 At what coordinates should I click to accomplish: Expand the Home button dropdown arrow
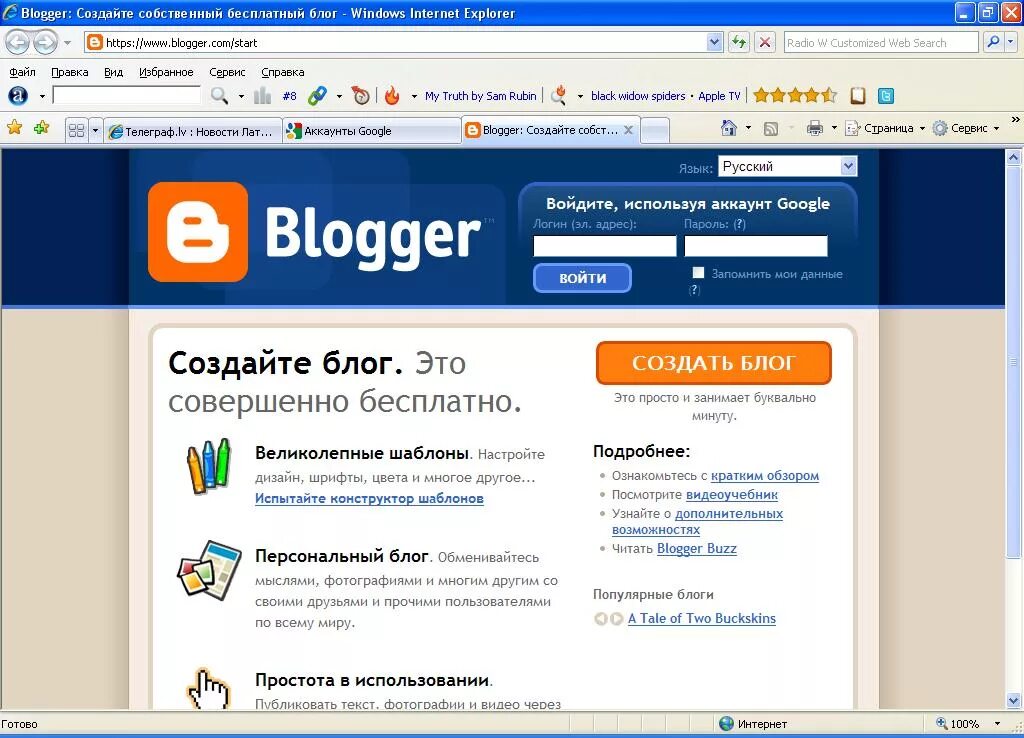pos(748,128)
